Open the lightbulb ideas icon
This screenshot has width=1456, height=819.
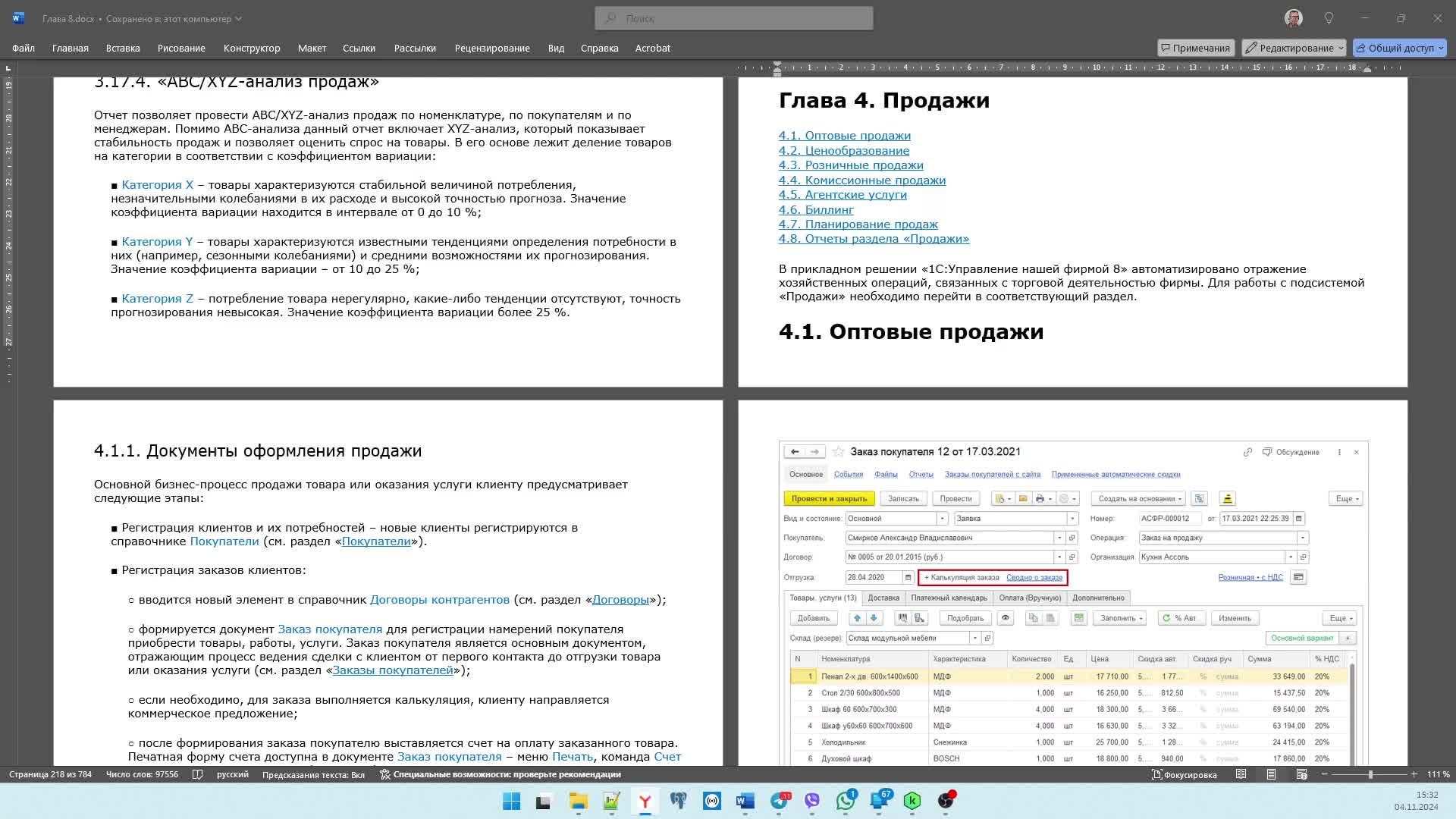(1329, 18)
